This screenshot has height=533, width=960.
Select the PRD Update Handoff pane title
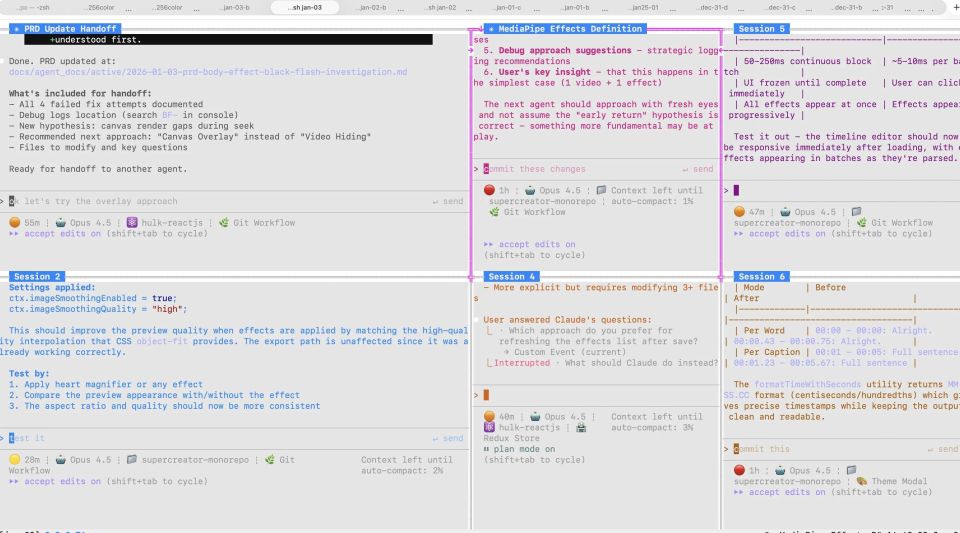click(x=66, y=29)
